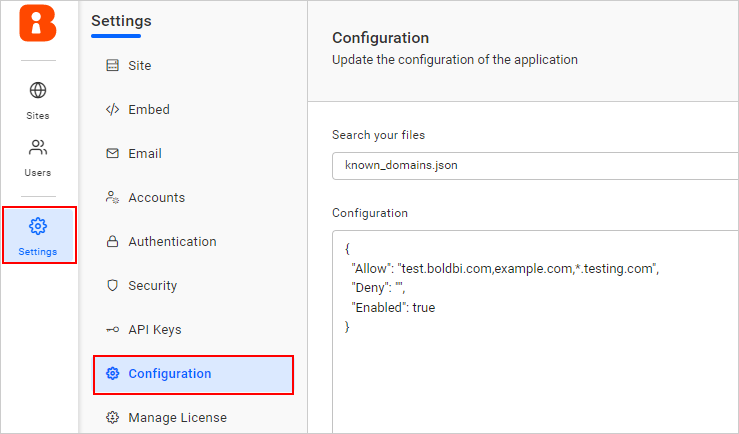Viewport: 739px width, 434px height.
Task: Open Sites globe icon
Action: tap(38, 91)
